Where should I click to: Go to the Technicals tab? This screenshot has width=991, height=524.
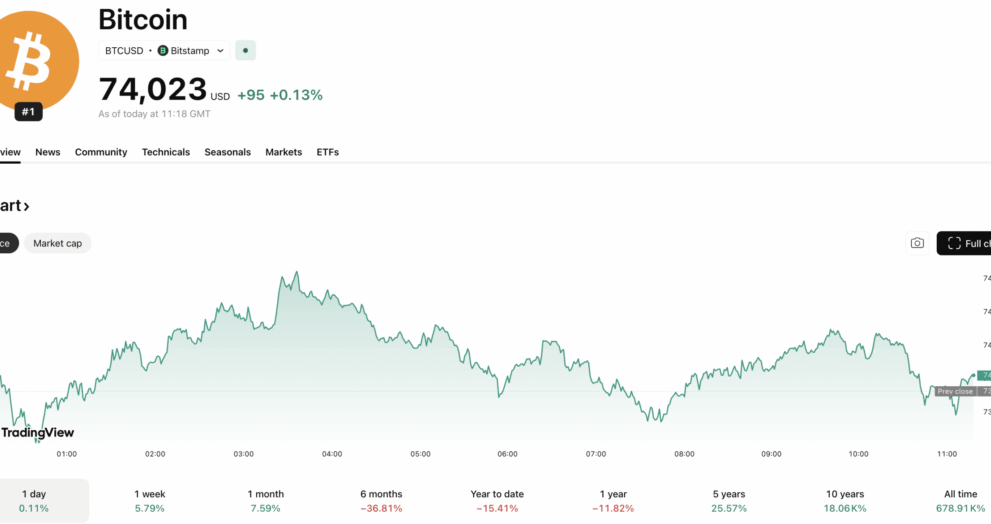coord(165,152)
